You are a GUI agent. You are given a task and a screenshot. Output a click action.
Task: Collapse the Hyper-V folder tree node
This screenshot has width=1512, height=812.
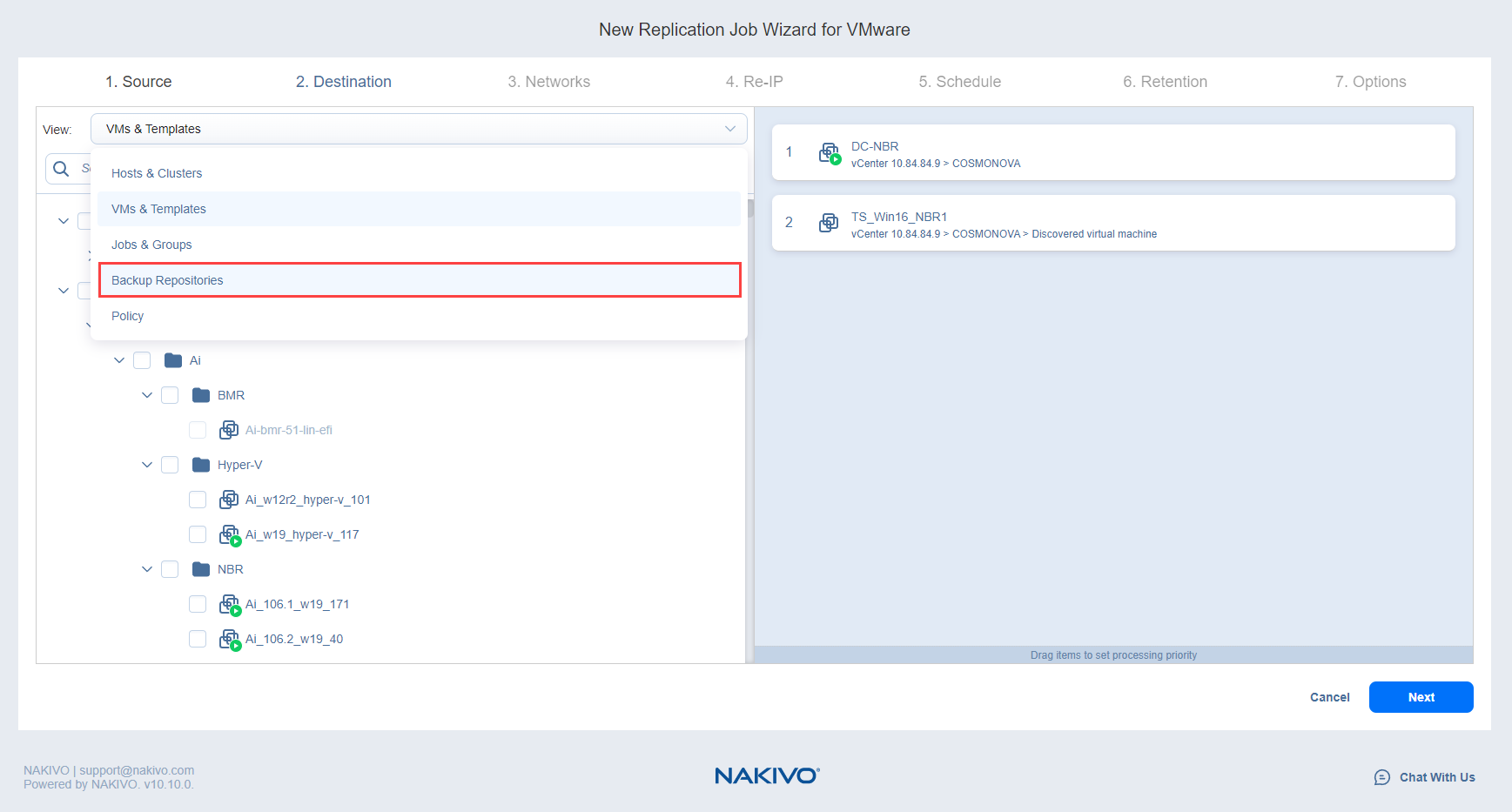[x=147, y=465]
